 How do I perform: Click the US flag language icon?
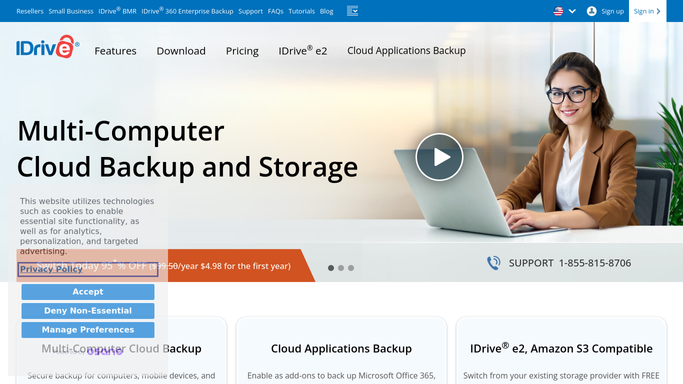pos(558,11)
